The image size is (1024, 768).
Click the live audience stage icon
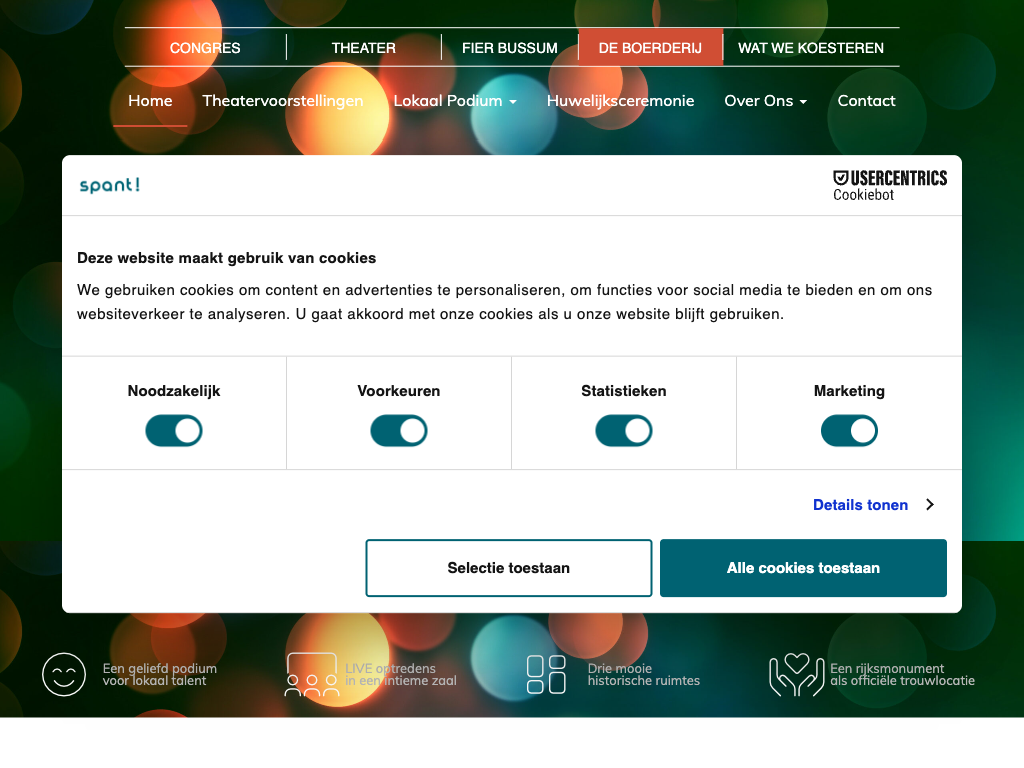pyautogui.click(x=311, y=675)
